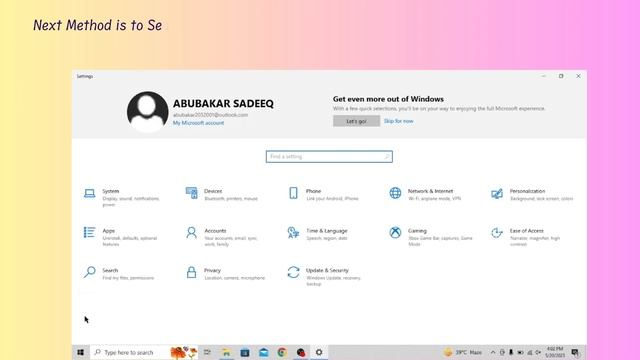Screen dimensions: 640x360
Task: Click the Time & Language label
Action: pyautogui.click(x=327, y=231)
